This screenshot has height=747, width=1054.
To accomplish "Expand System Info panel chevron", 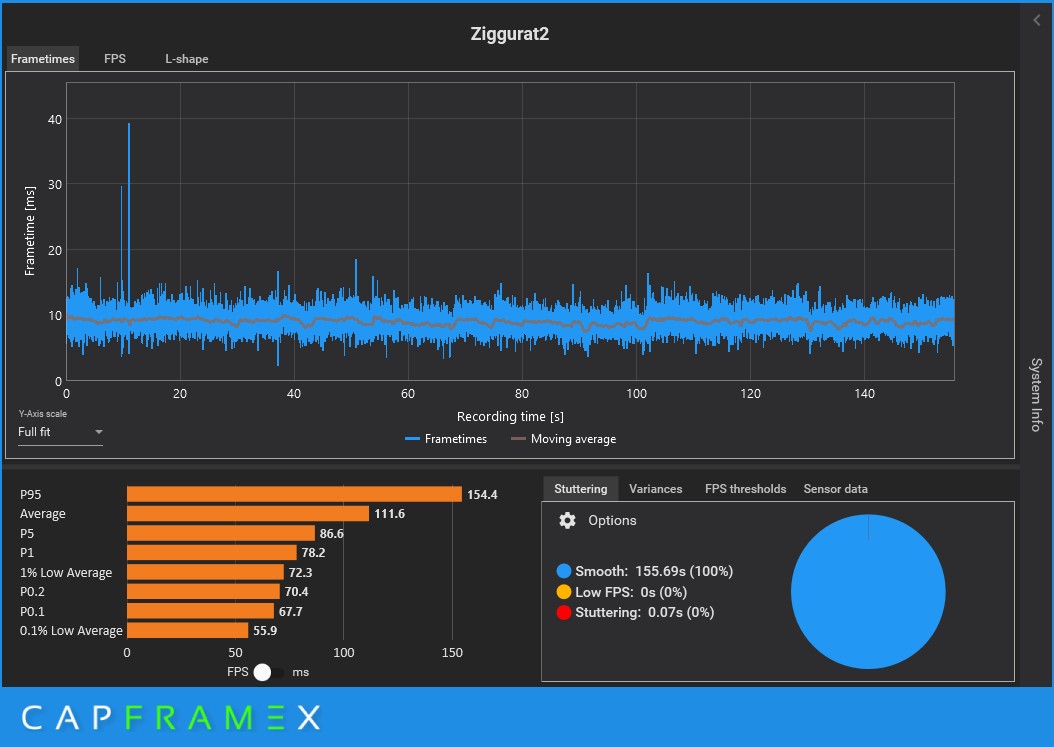I will [x=1037, y=20].
